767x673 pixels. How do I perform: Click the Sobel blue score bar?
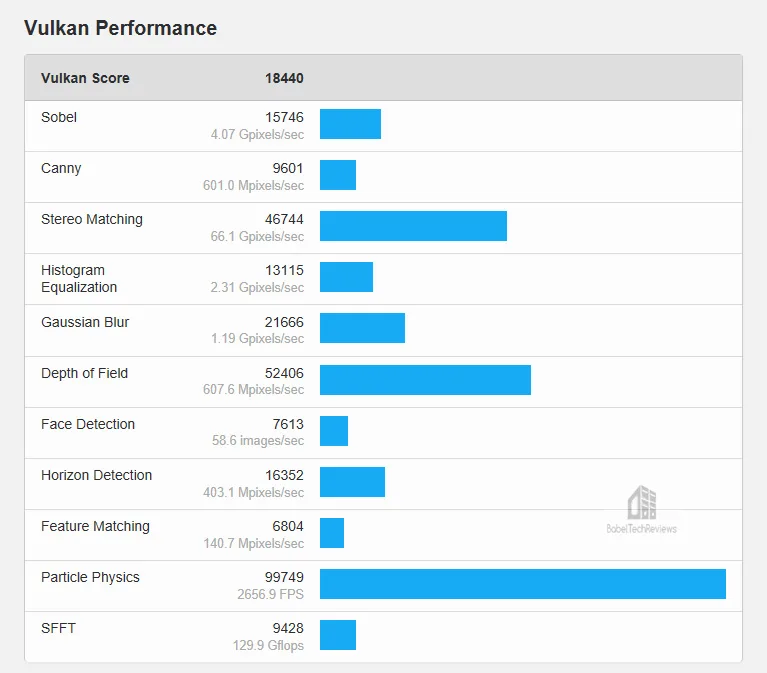click(x=350, y=124)
